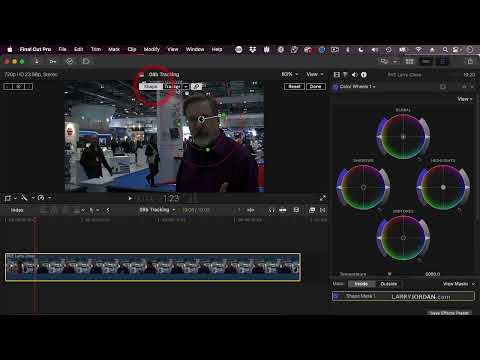Toggle the browser panel icon
The height and width of the screenshot is (360, 480).
[409, 61]
